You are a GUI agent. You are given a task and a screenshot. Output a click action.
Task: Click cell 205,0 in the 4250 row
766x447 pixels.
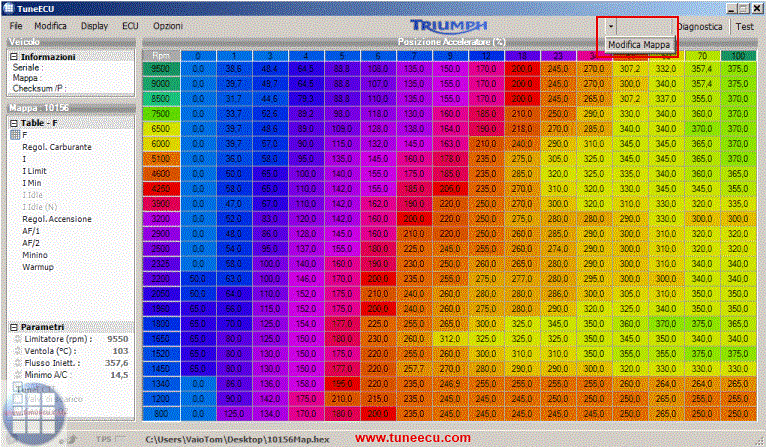[450, 189]
